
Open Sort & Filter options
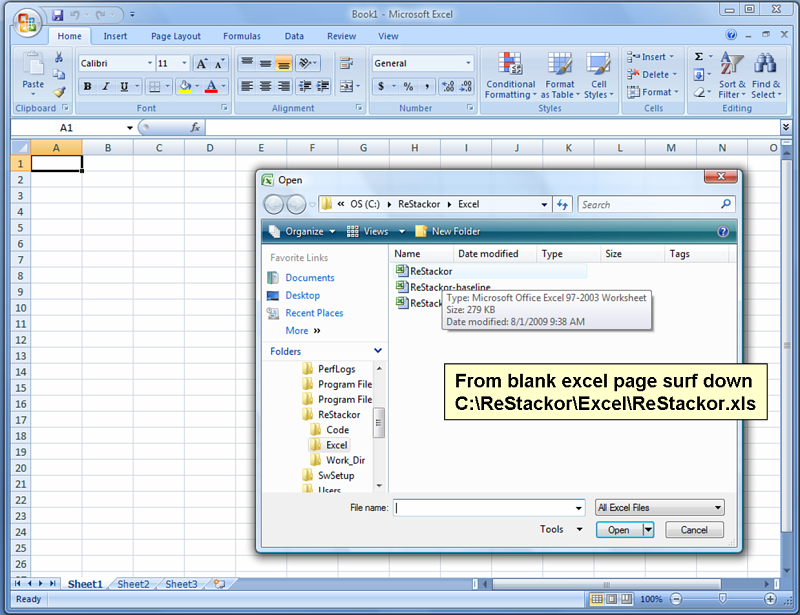coord(732,75)
